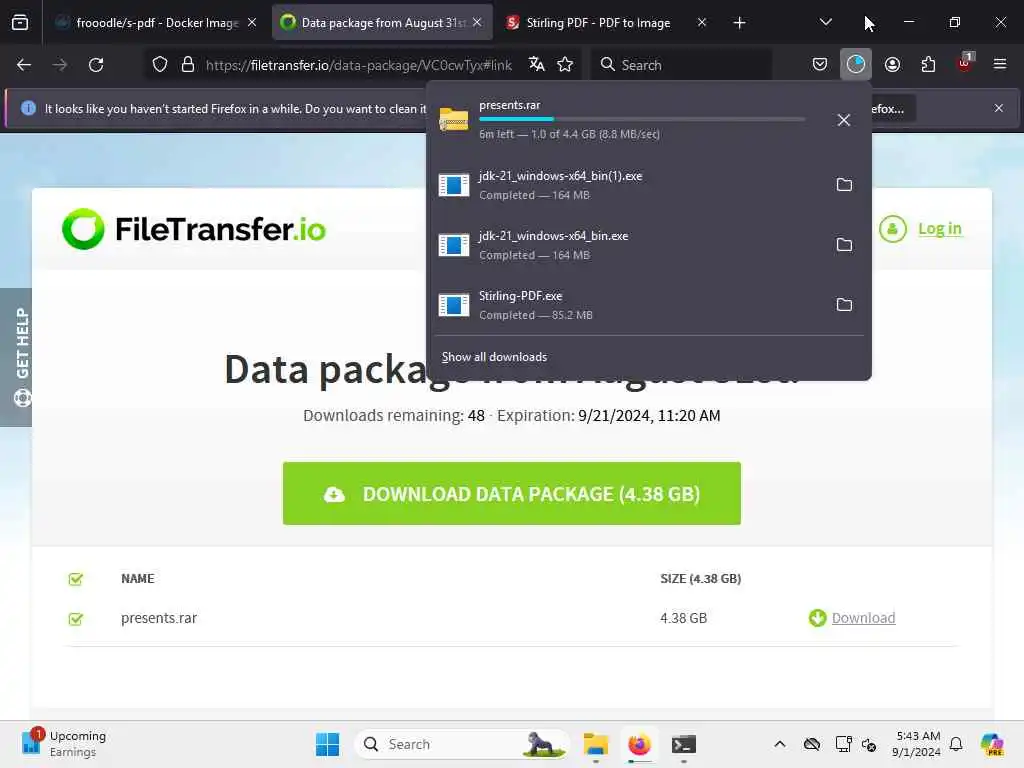The image size is (1024, 768).
Task: Click the Download link for presents.rar
Action: point(863,618)
